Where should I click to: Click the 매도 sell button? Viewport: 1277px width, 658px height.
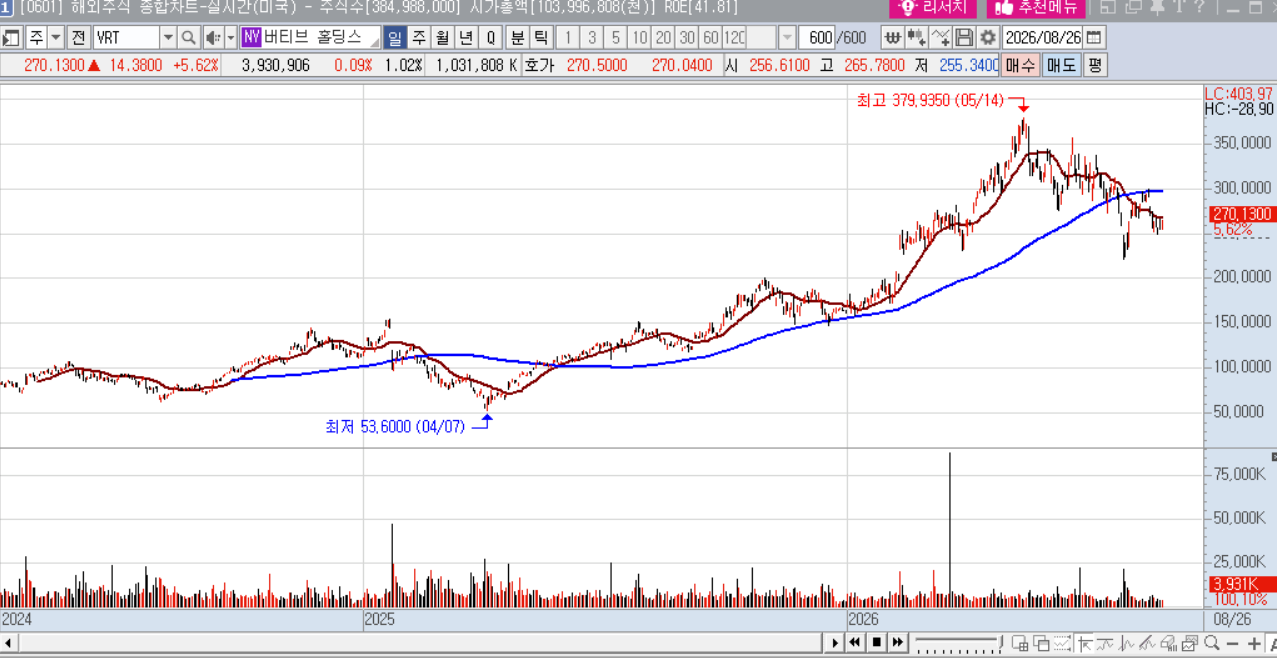click(1061, 66)
